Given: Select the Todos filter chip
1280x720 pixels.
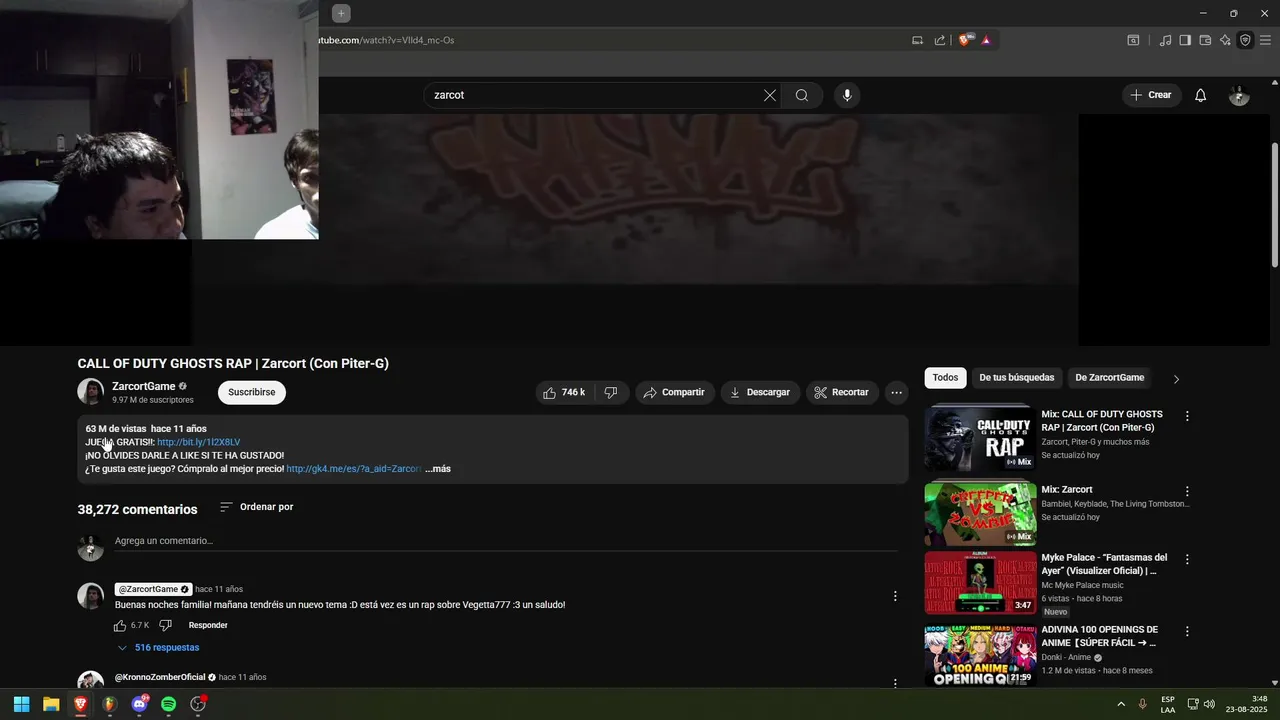Looking at the screenshot, I should (x=945, y=378).
